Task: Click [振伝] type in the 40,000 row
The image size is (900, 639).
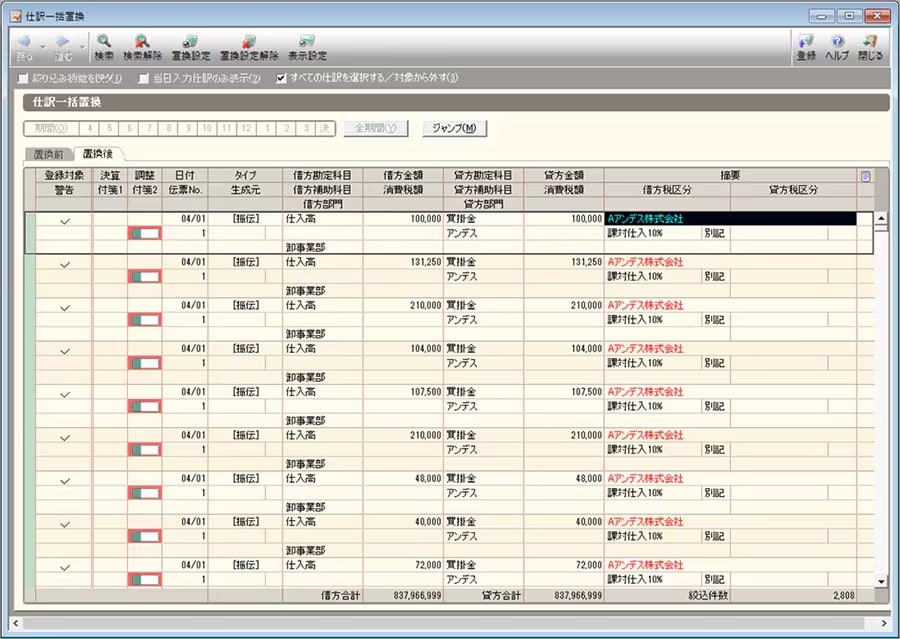Action: [246, 521]
